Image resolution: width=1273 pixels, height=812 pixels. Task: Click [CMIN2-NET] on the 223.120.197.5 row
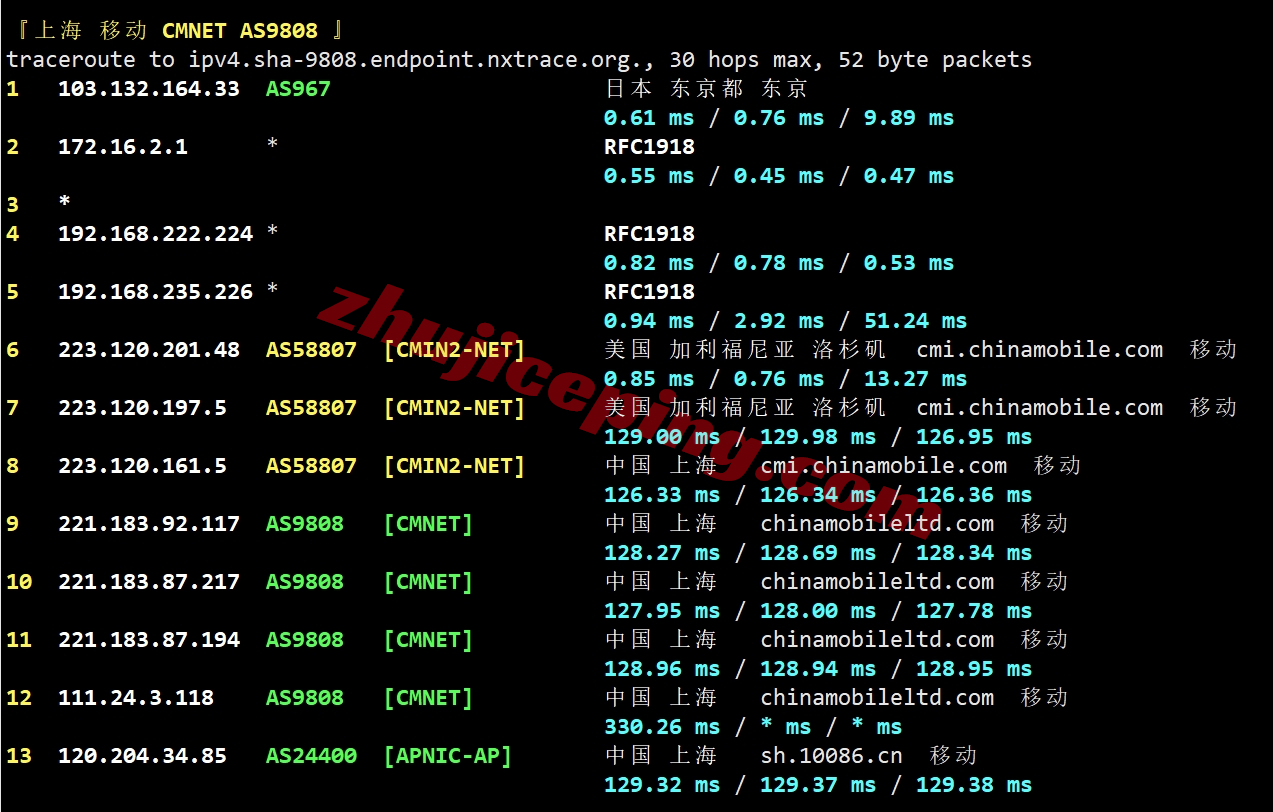[x=454, y=408]
